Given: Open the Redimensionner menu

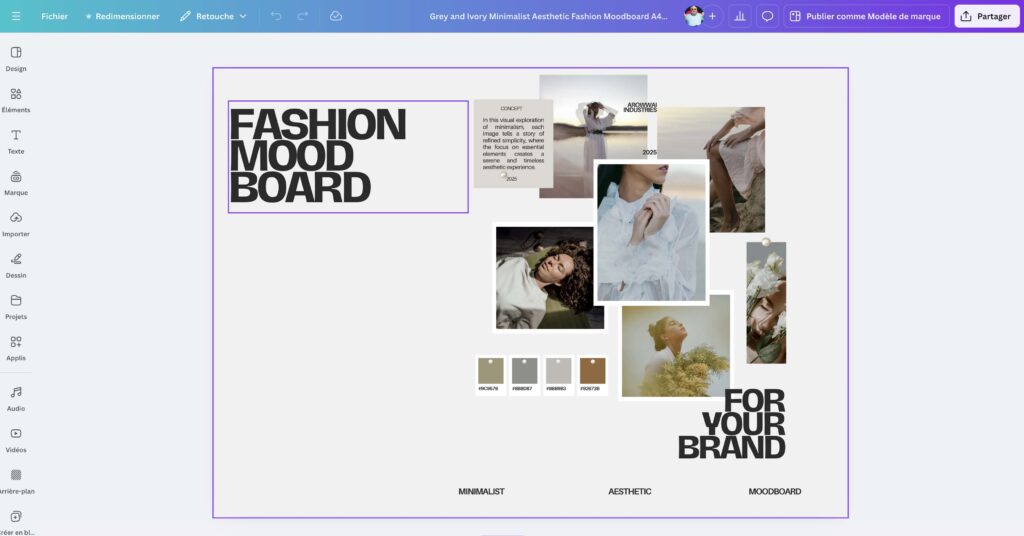Looking at the screenshot, I should click(122, 16).
